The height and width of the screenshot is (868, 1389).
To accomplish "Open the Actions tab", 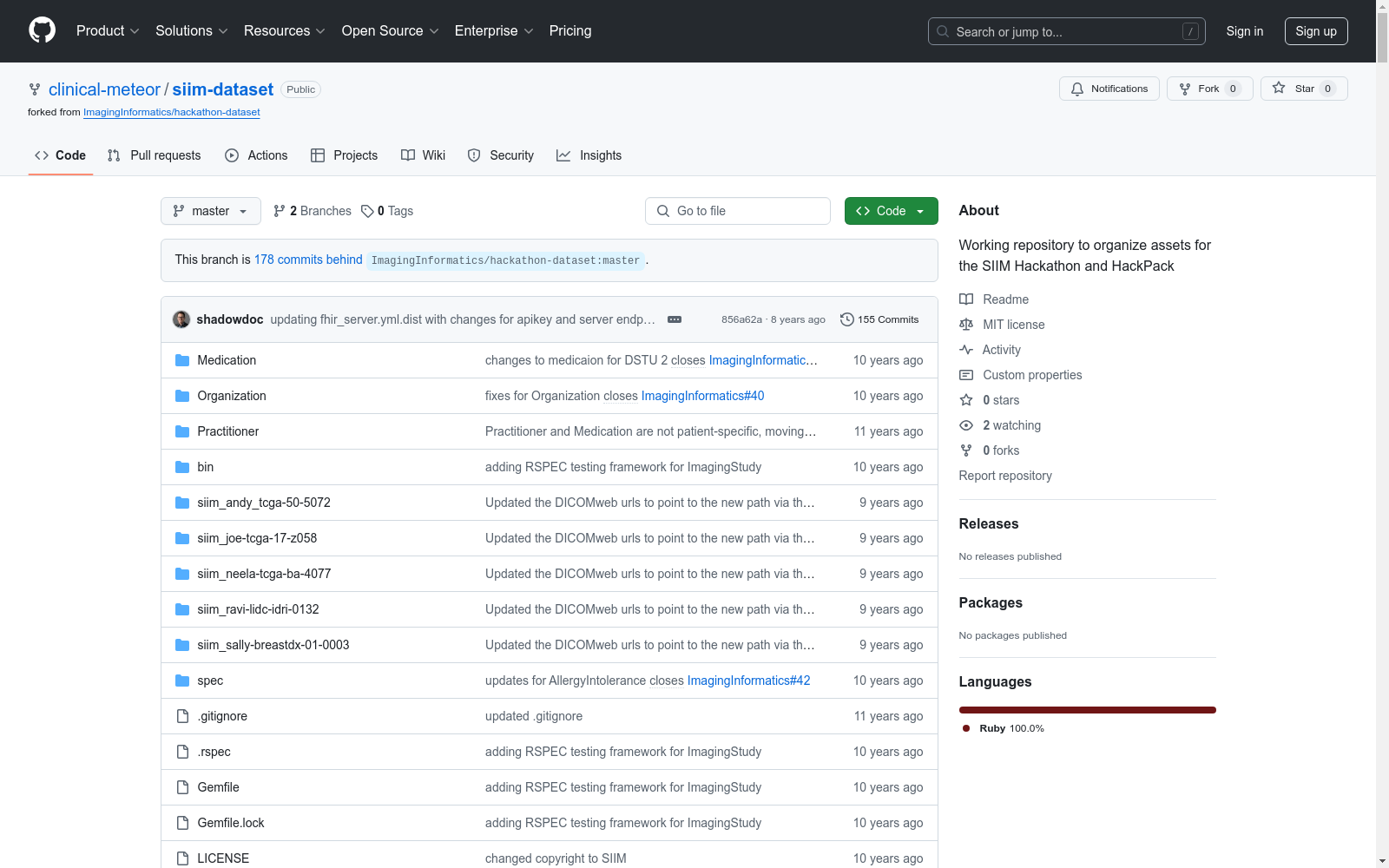I will click(256, 155).
